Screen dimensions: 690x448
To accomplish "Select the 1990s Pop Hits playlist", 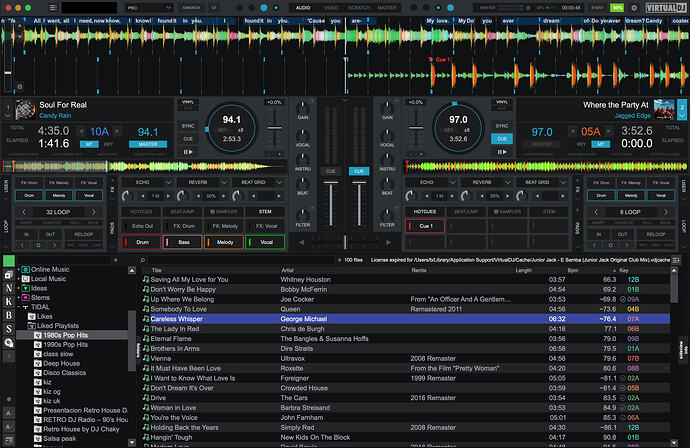I will pyautogui.click(x=66, y=345).
